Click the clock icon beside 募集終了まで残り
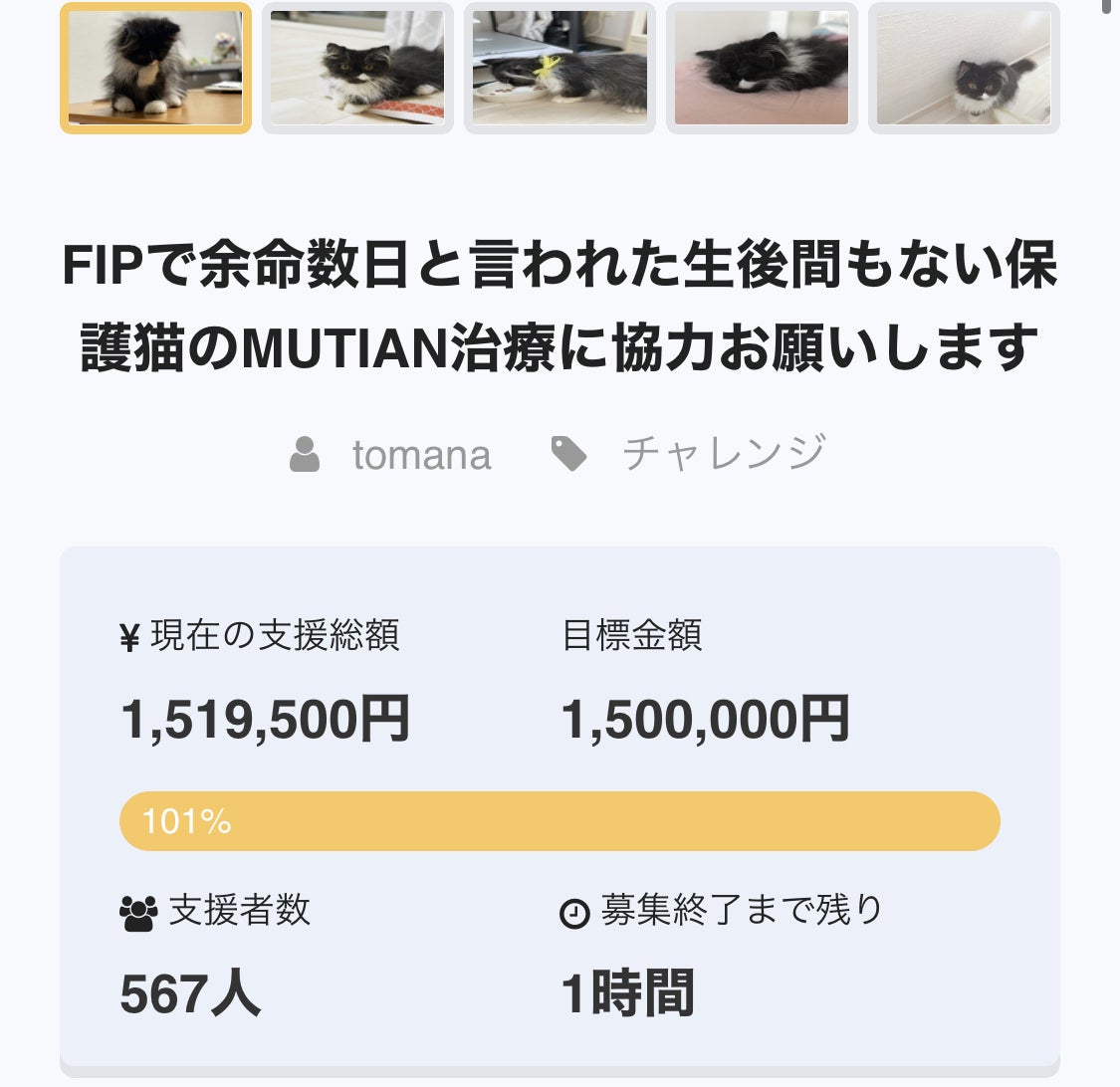Screen dimensions: 1120x1087 tap(574, 913)
